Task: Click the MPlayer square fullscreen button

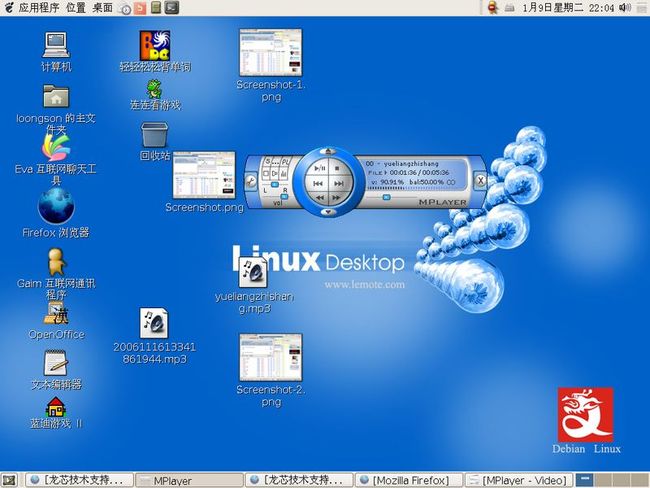Action: click(x=266, y=173)
